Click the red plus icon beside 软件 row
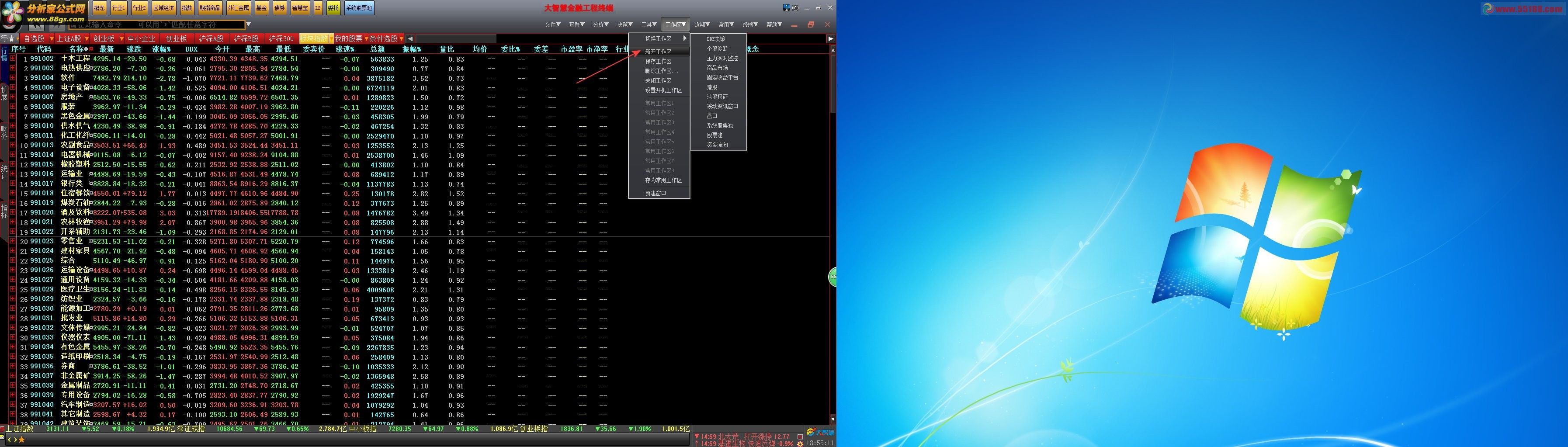This screenshot has height=447, width=1568. pos(12,78)
